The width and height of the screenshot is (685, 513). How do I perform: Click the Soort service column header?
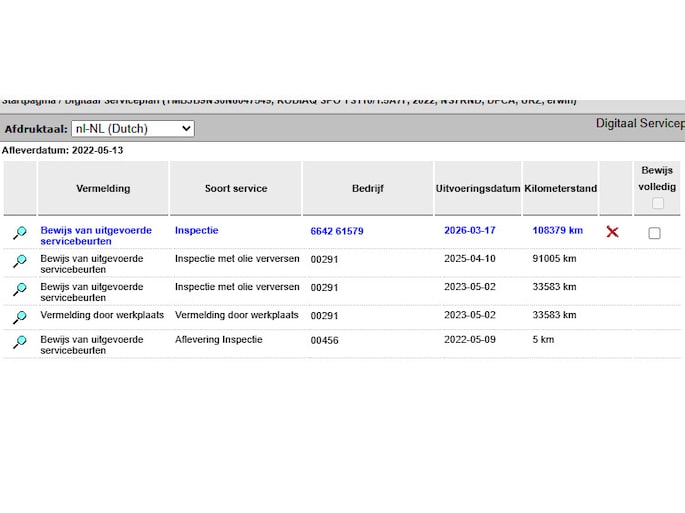(x=235, y=188)
